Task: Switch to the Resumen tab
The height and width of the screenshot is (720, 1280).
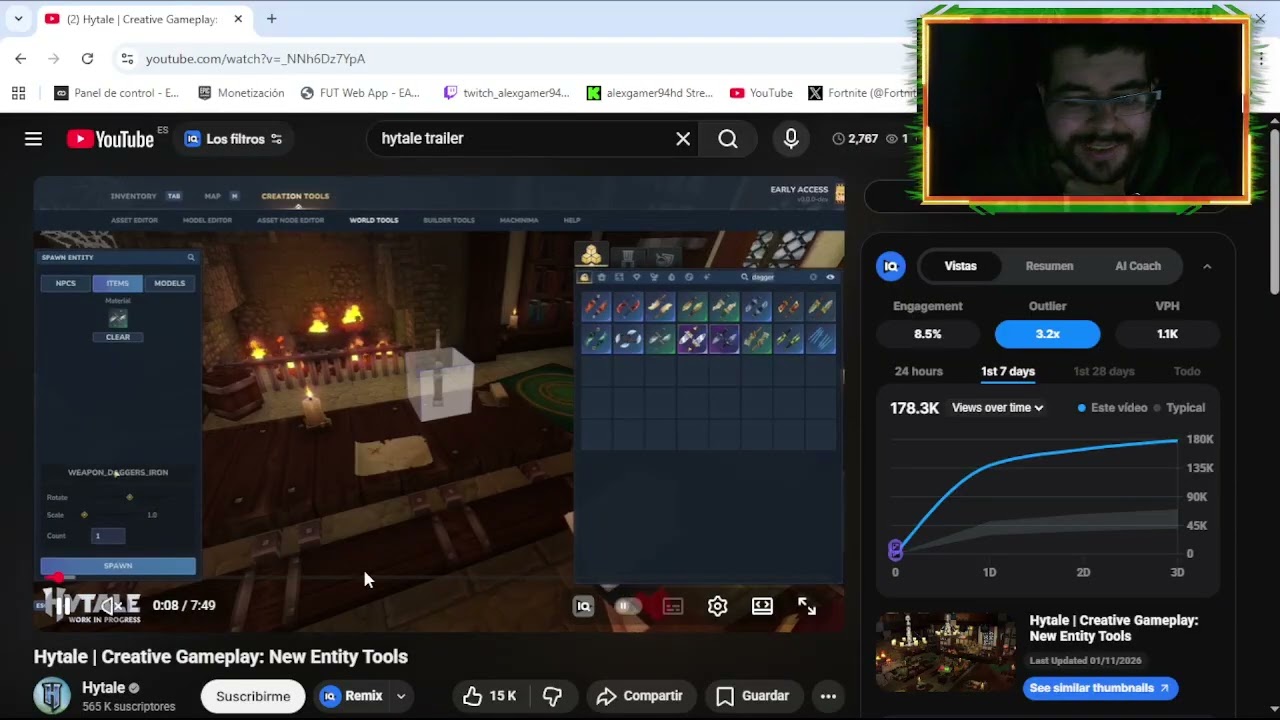Action: tap(1049, 266)
